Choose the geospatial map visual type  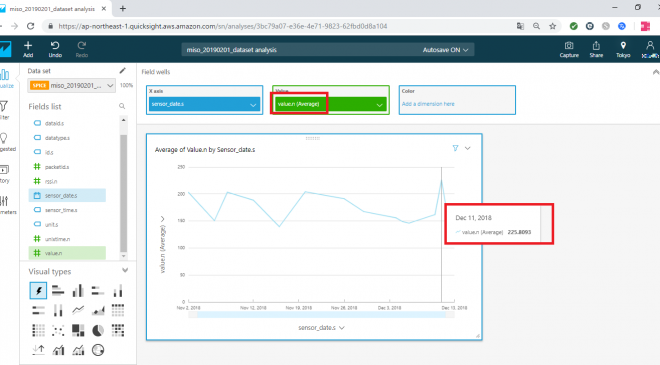pyautogui.click(x=98, y=350)
